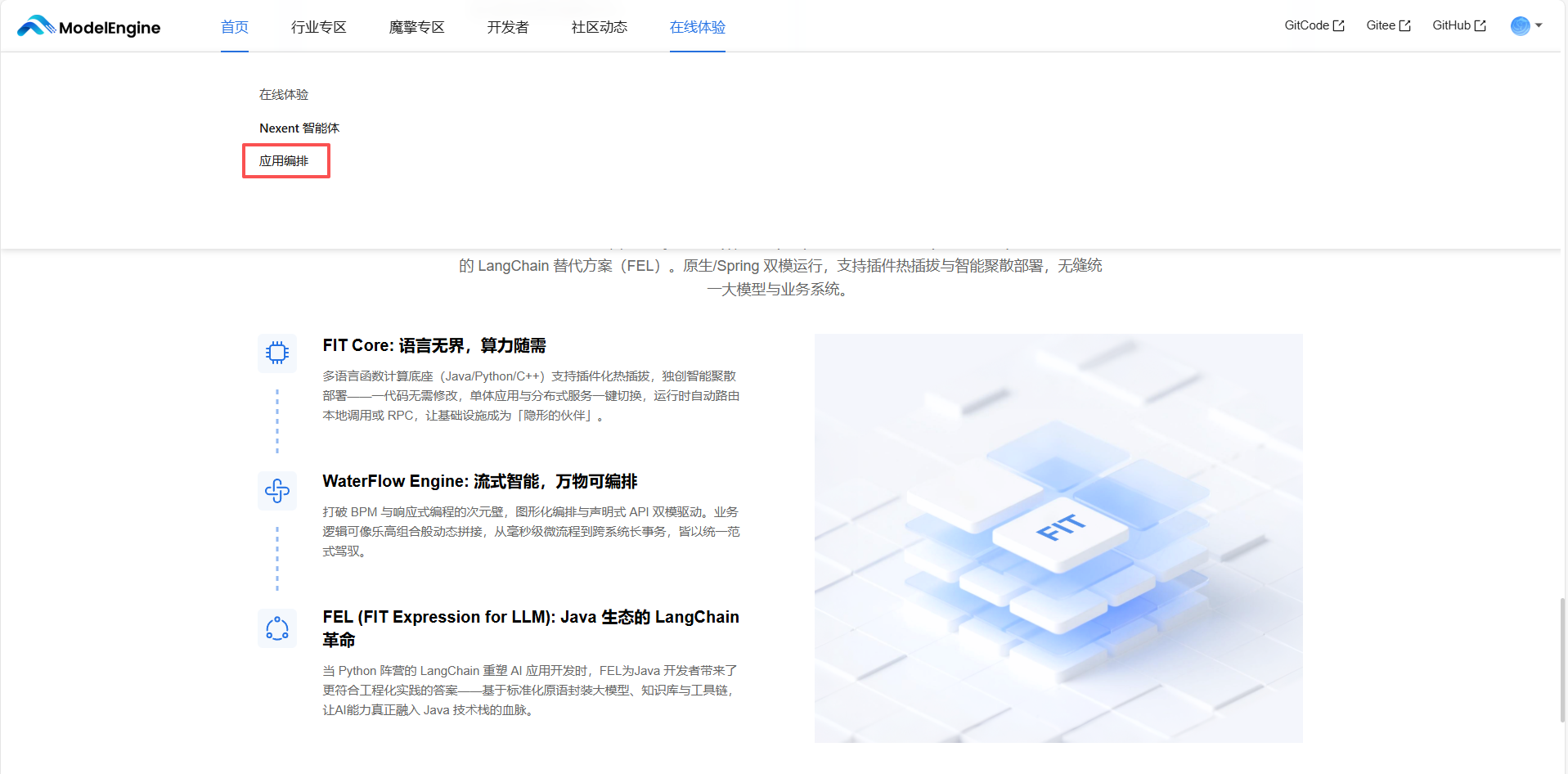Click the GitCode link
This screenshot has width=1568, height=774.
(1305, 25)
